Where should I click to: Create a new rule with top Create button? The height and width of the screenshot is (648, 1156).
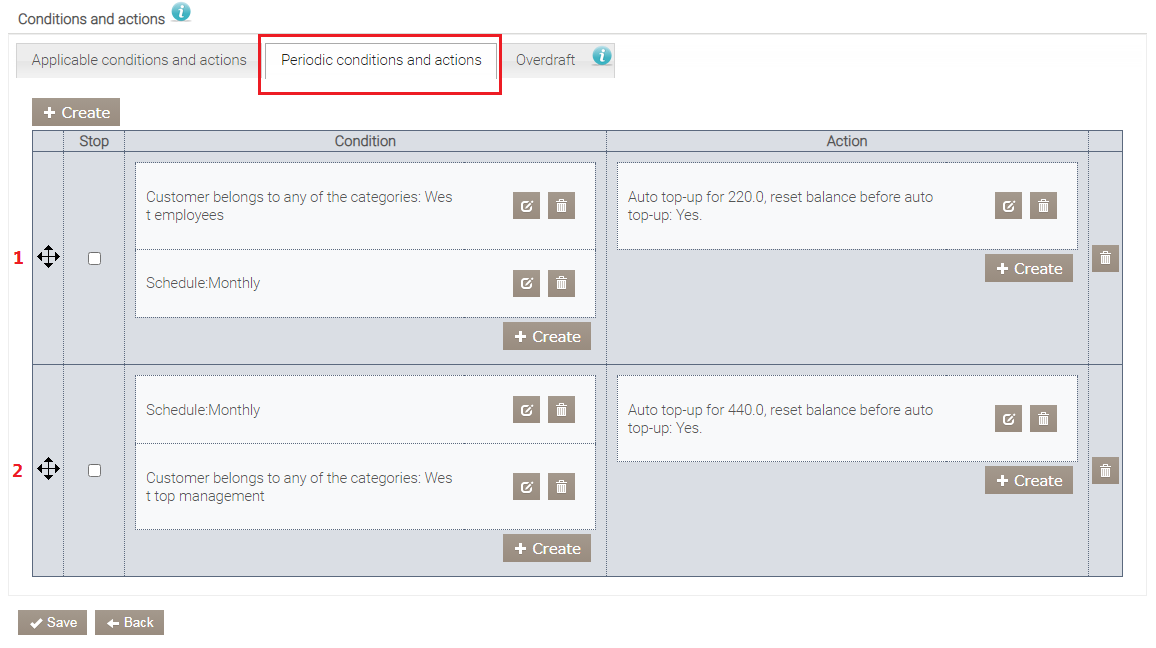click(76, 112)
